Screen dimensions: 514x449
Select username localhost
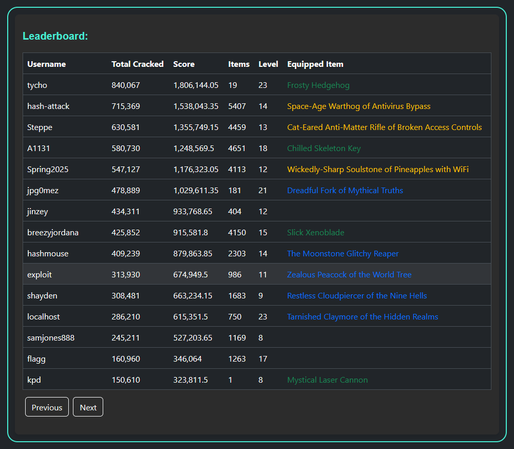(x=43, y=317)
